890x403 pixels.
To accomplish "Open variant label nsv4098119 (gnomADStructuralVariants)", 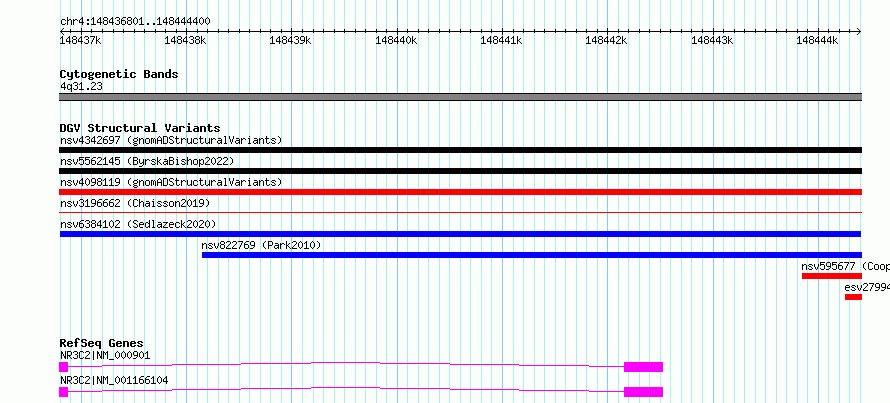I will point(171,182).
